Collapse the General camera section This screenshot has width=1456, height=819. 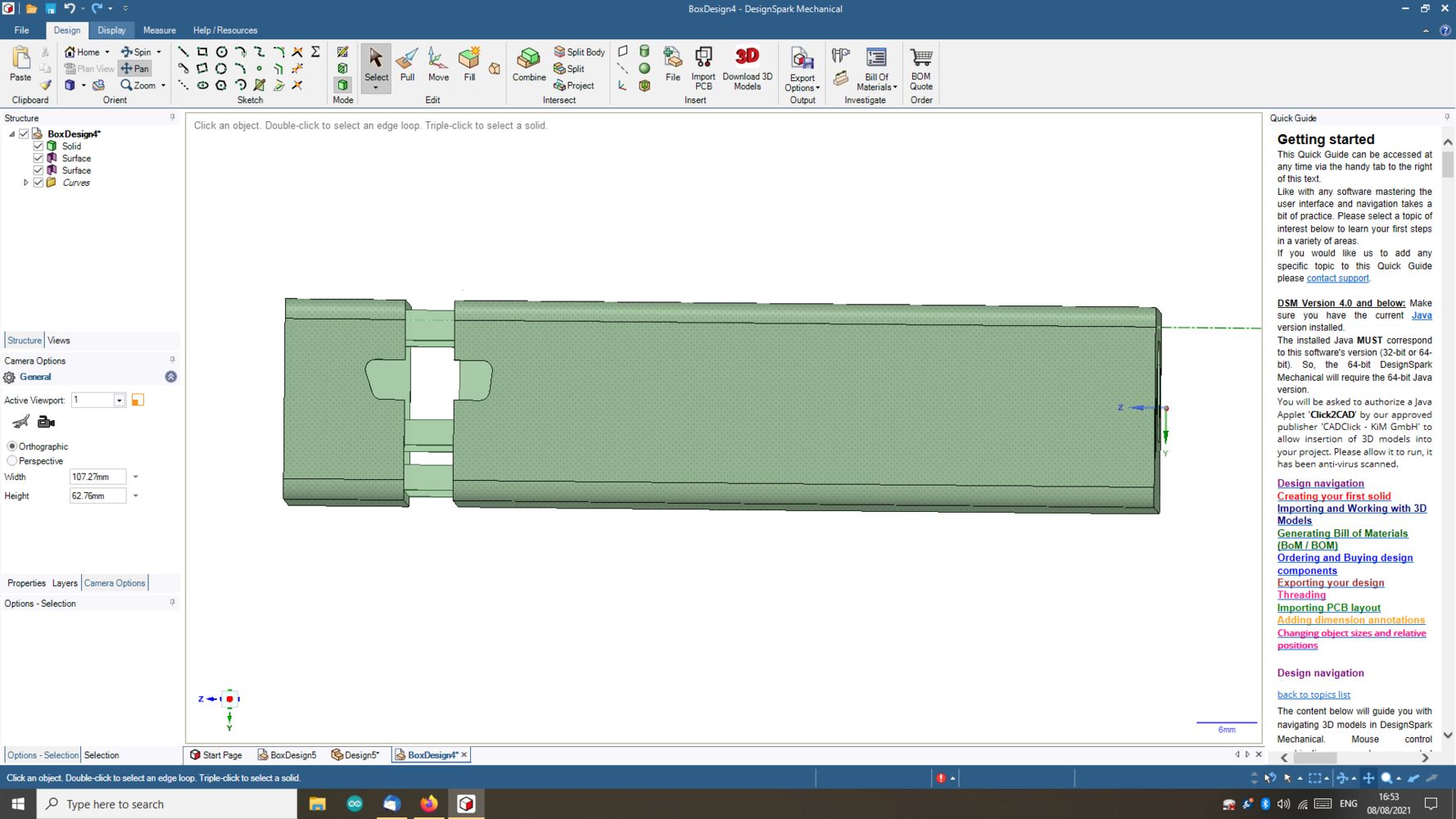tap(170, 377)
